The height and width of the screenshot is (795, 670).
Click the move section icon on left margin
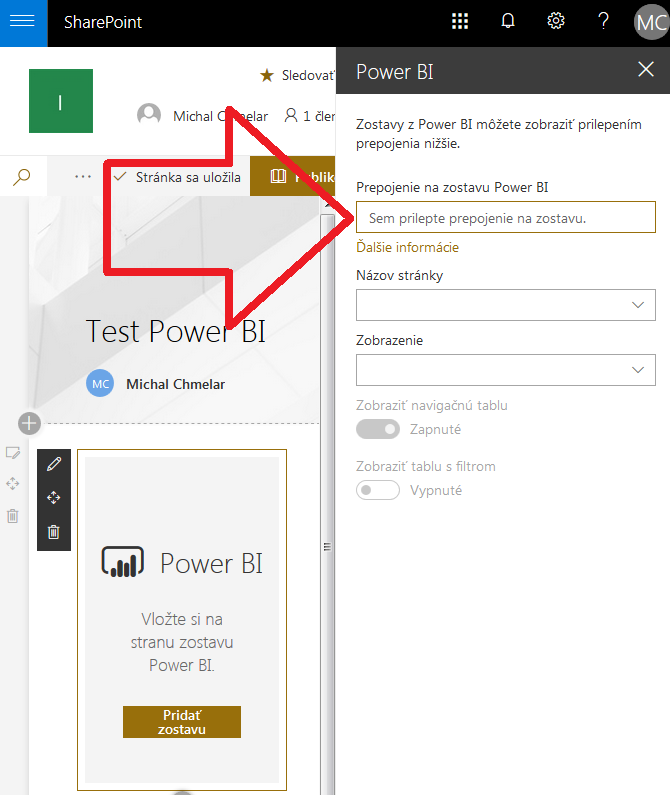tap(13, 484)
